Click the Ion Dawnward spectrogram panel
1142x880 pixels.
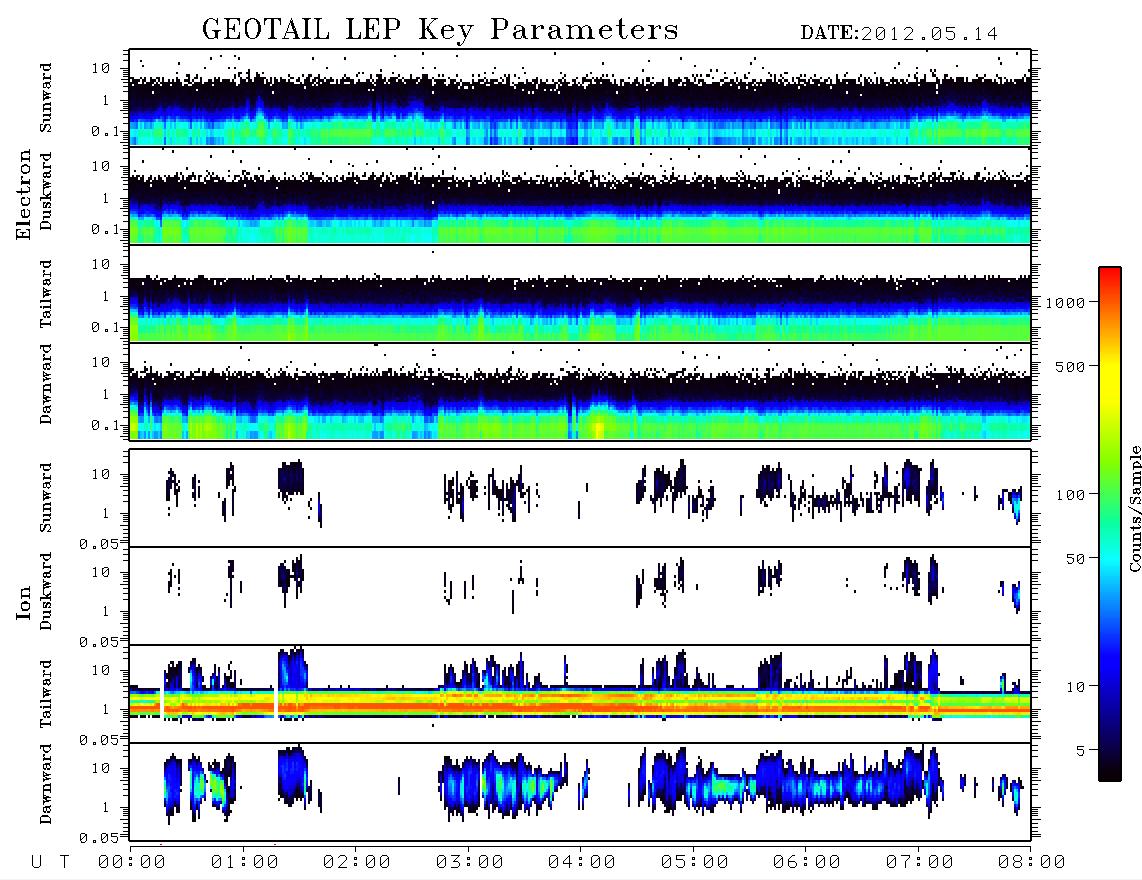pyautogui.click(x=580, y=791)
